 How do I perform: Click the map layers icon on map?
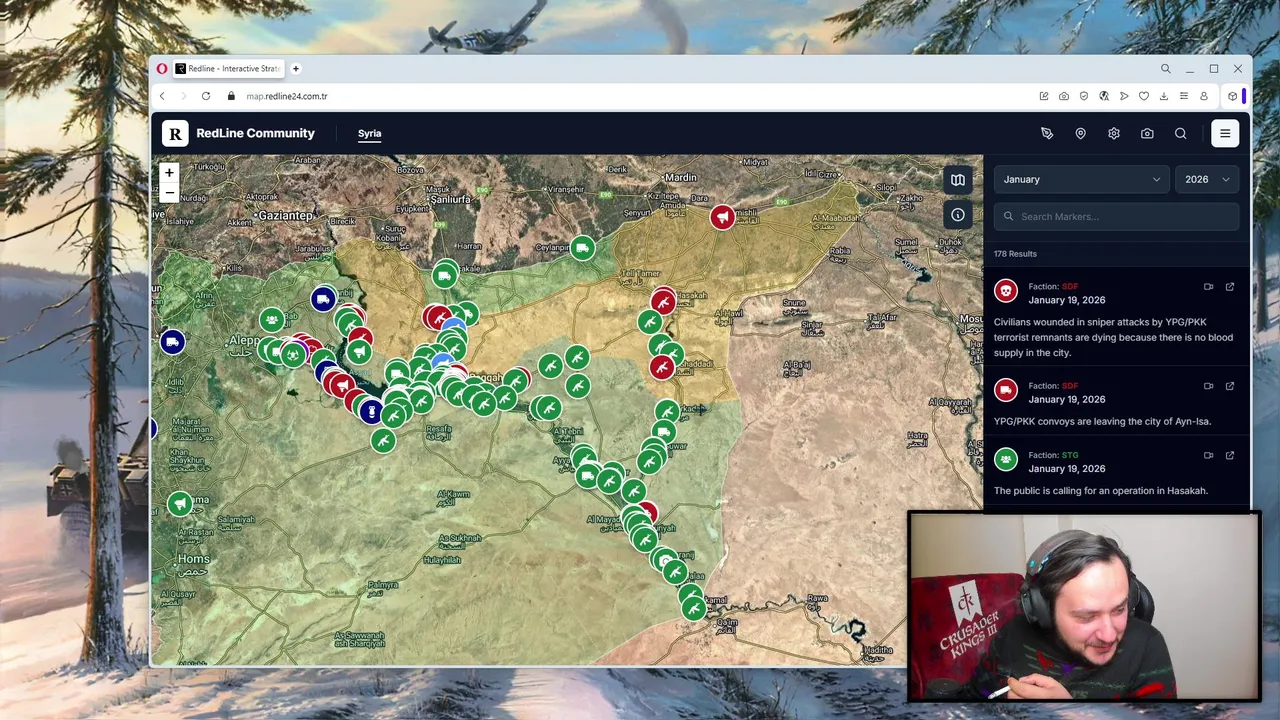tap(958, 180)
